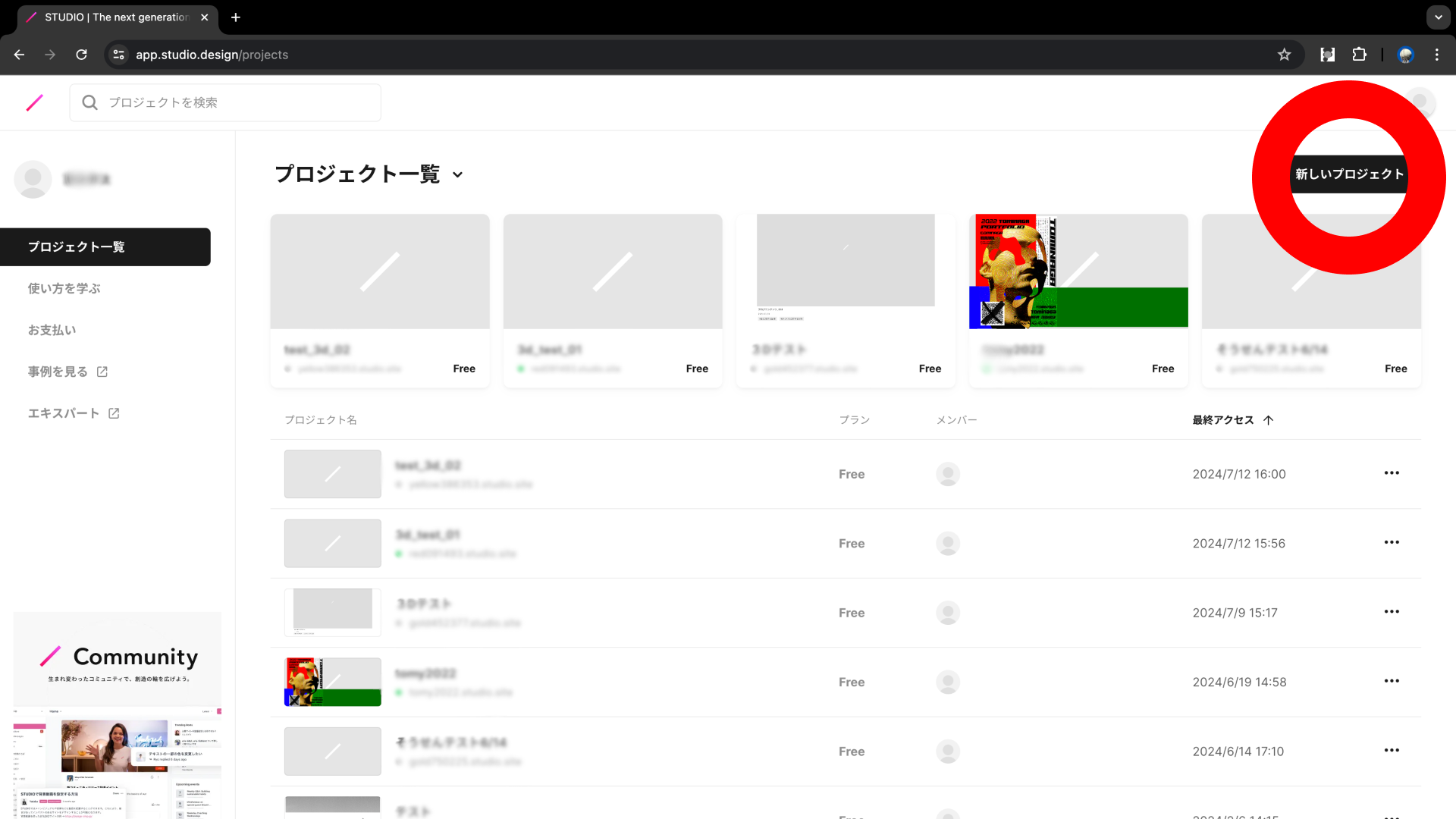Bookmark page with star icon
Image resolution: width=1456 pixels, height=819 pixels.
tap(1284, 55)
